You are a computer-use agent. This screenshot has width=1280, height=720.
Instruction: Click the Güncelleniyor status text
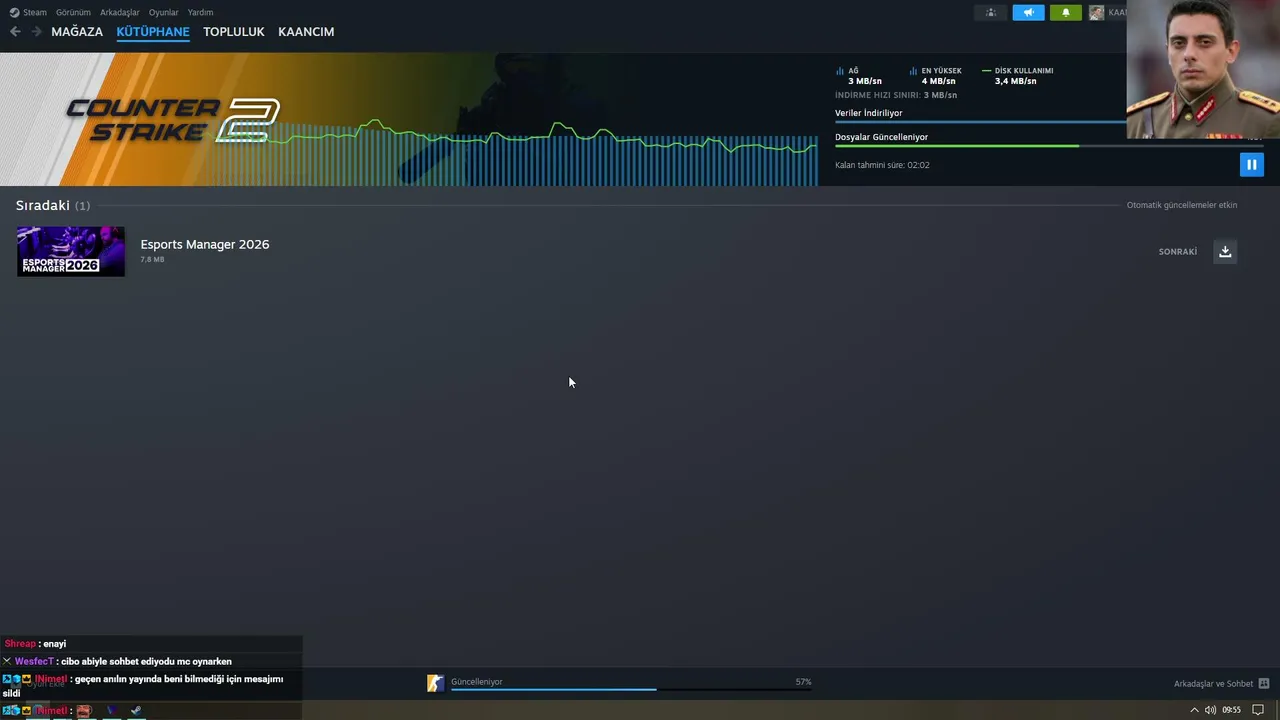[x=477, y=682]
